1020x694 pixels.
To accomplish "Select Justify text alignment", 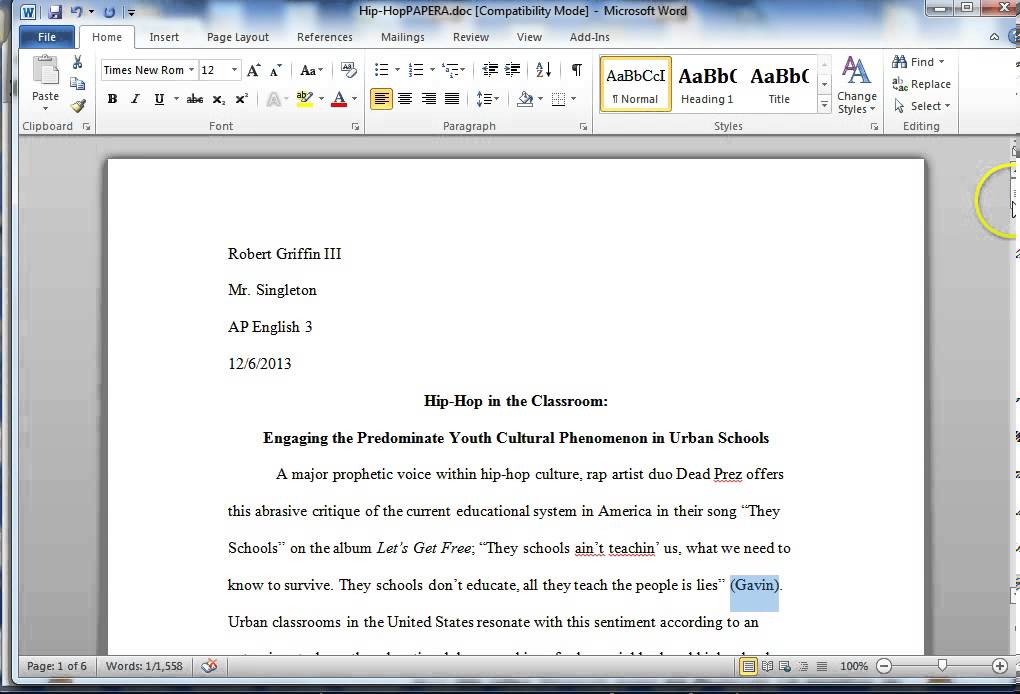I will click(451, 99).
